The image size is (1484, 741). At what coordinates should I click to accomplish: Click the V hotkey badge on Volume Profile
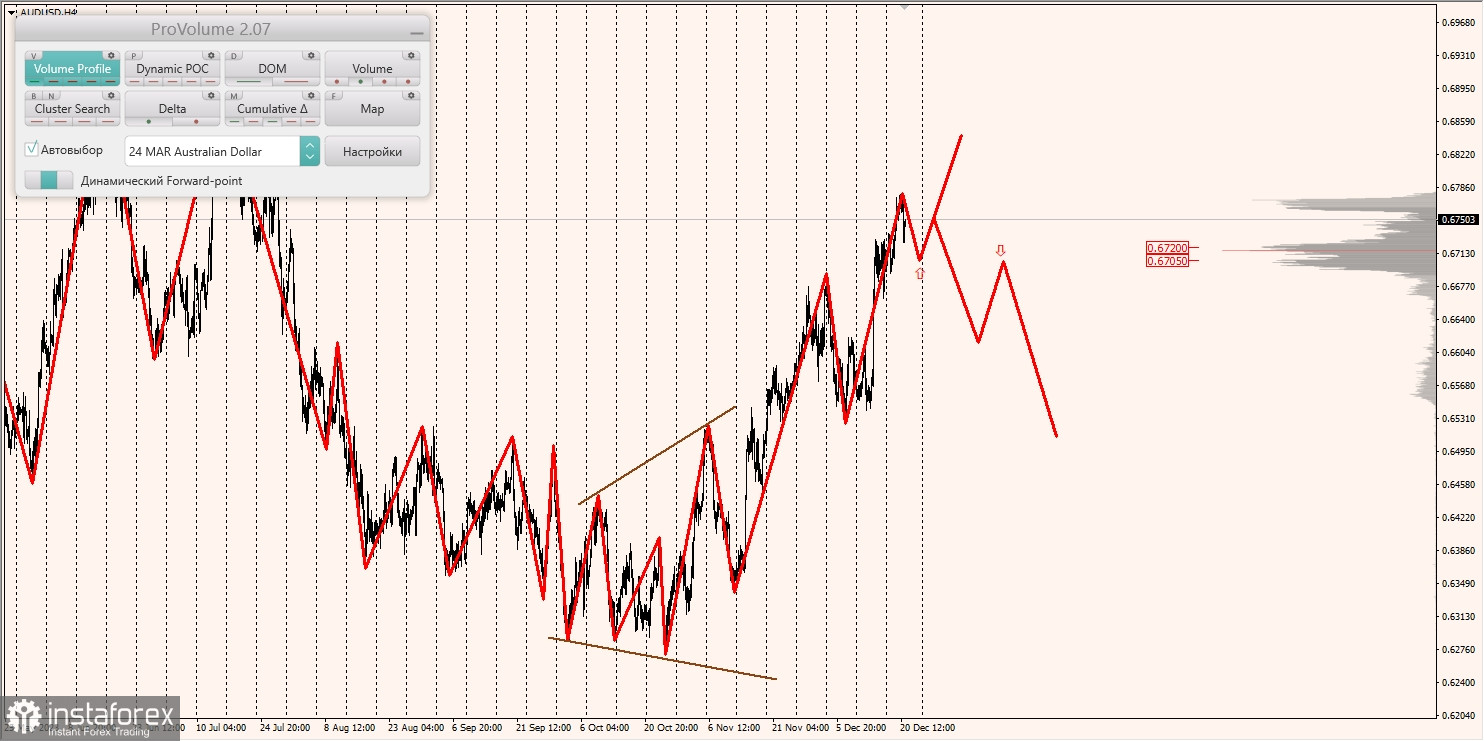[x=34, y=55]
